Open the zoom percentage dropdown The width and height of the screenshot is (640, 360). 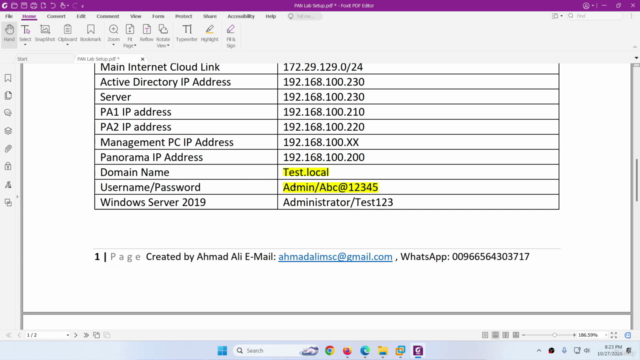606,335
